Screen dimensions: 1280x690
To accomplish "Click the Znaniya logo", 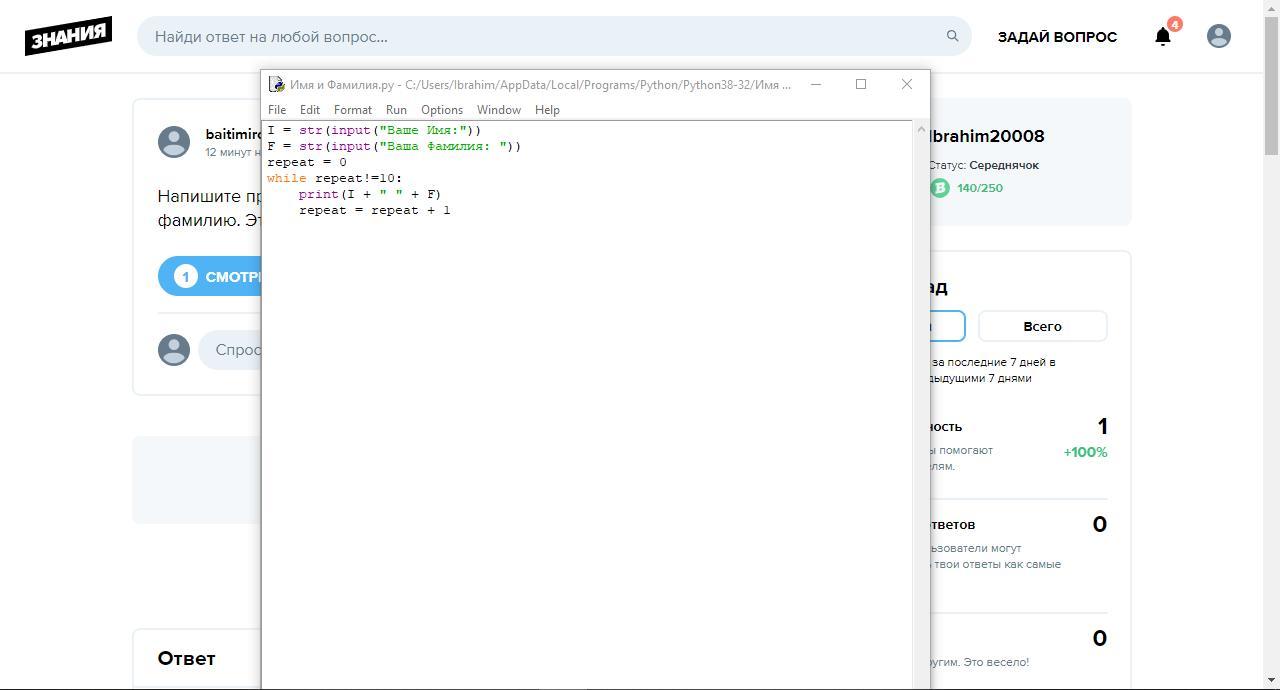I will [68, 36].
